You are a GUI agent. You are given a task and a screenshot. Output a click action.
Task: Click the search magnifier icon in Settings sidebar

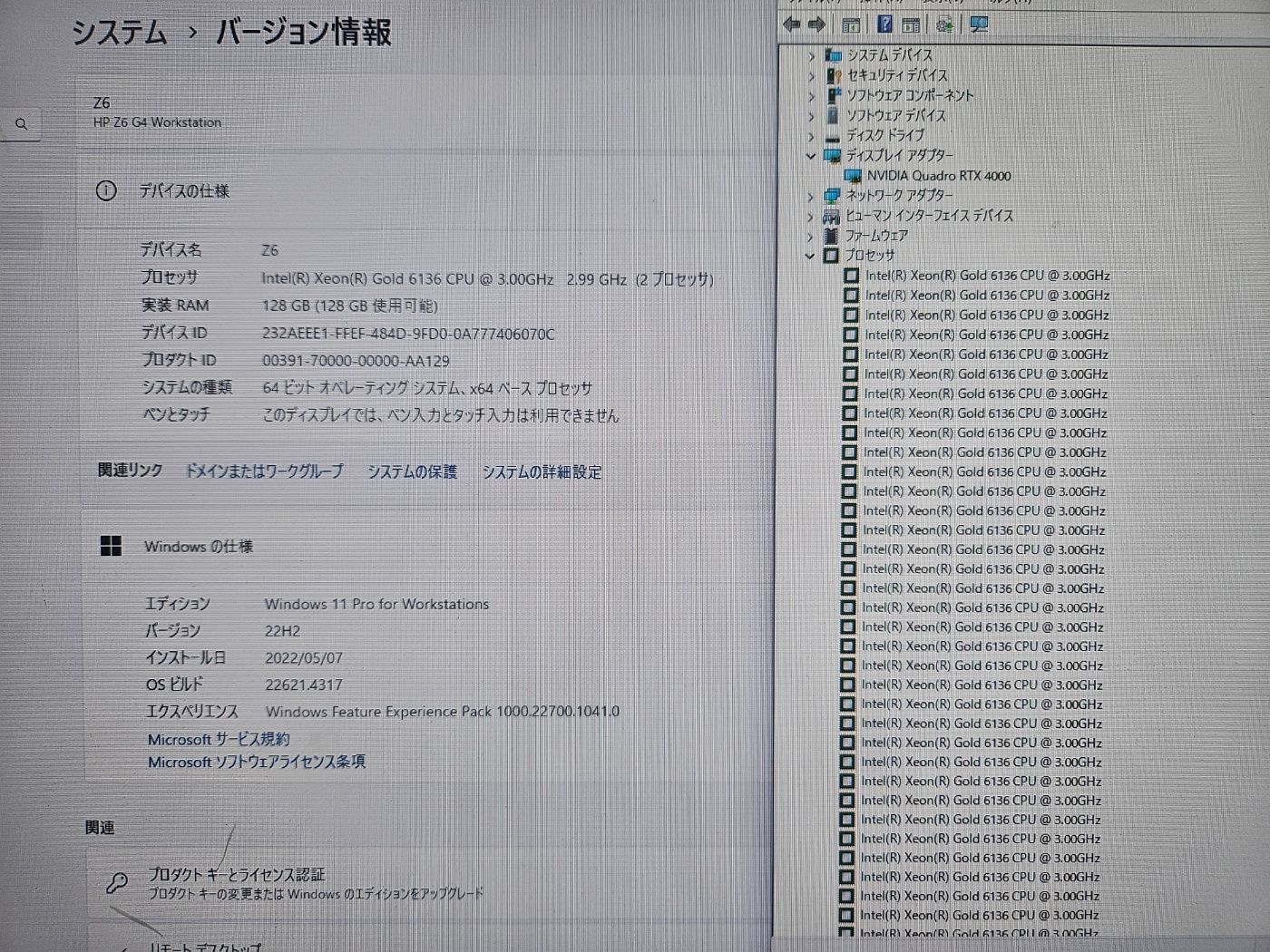(x=22, y=124)
